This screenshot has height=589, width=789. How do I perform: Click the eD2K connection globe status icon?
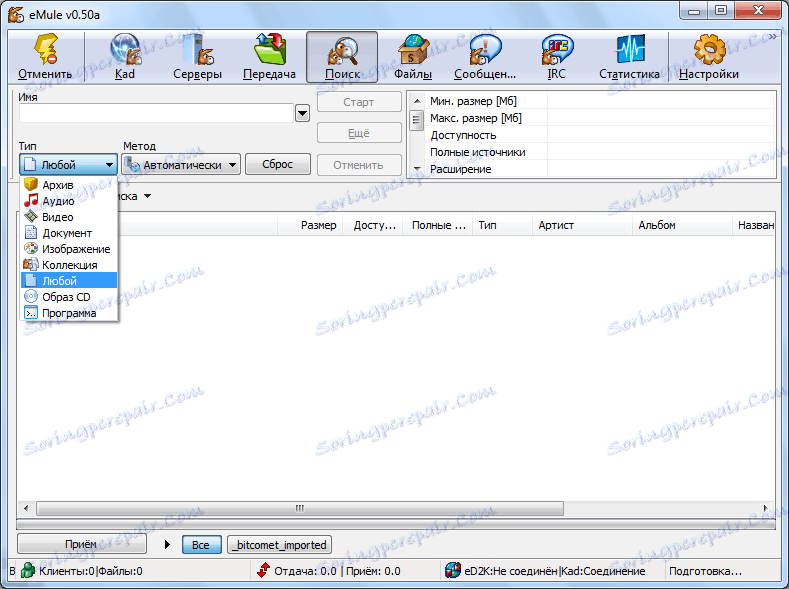[x=453, y=571]
